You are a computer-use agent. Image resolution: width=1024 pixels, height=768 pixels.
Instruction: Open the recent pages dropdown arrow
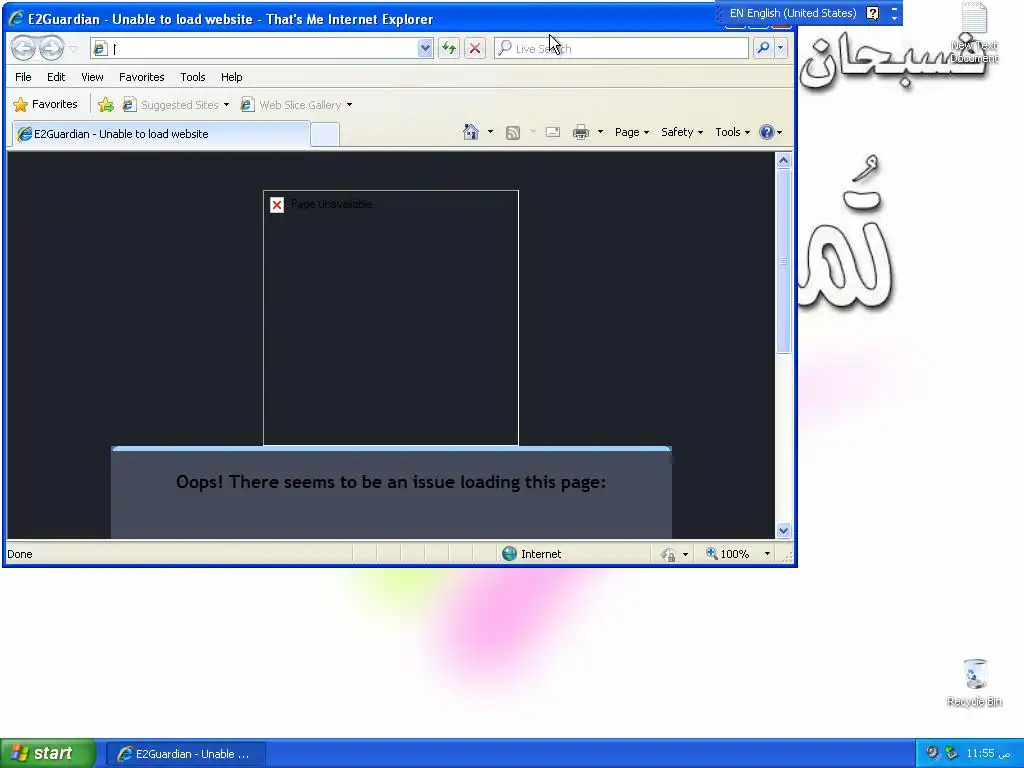tap(73, 48)
